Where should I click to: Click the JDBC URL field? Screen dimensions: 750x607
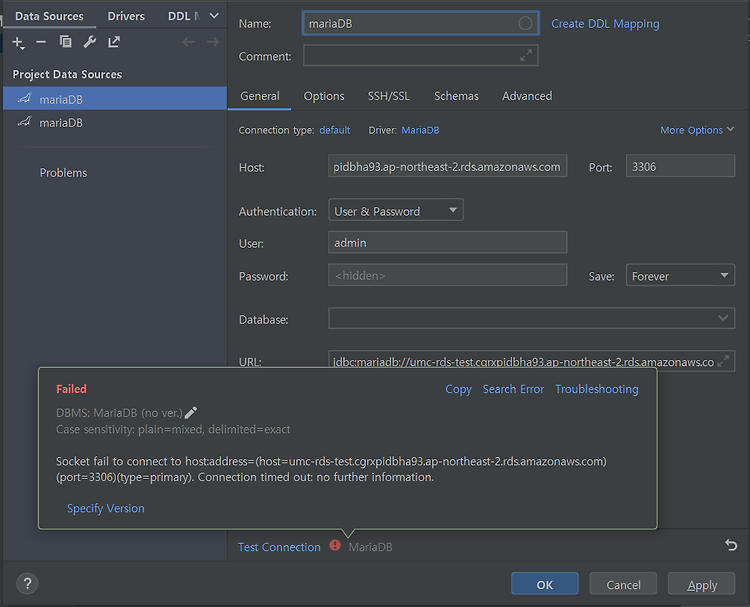coord(531,361)
